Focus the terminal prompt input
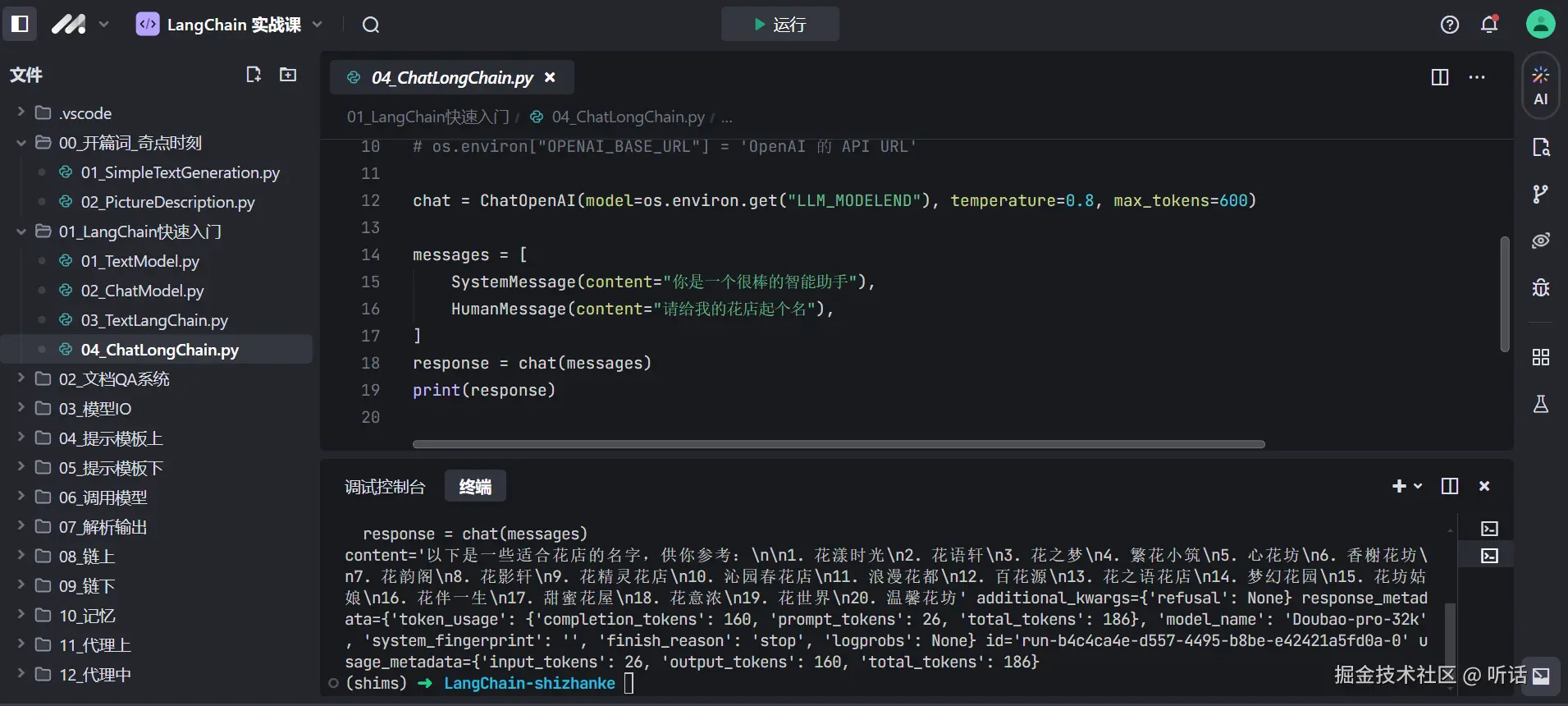Screen dimensions: 1568x706 click(629, 683)
